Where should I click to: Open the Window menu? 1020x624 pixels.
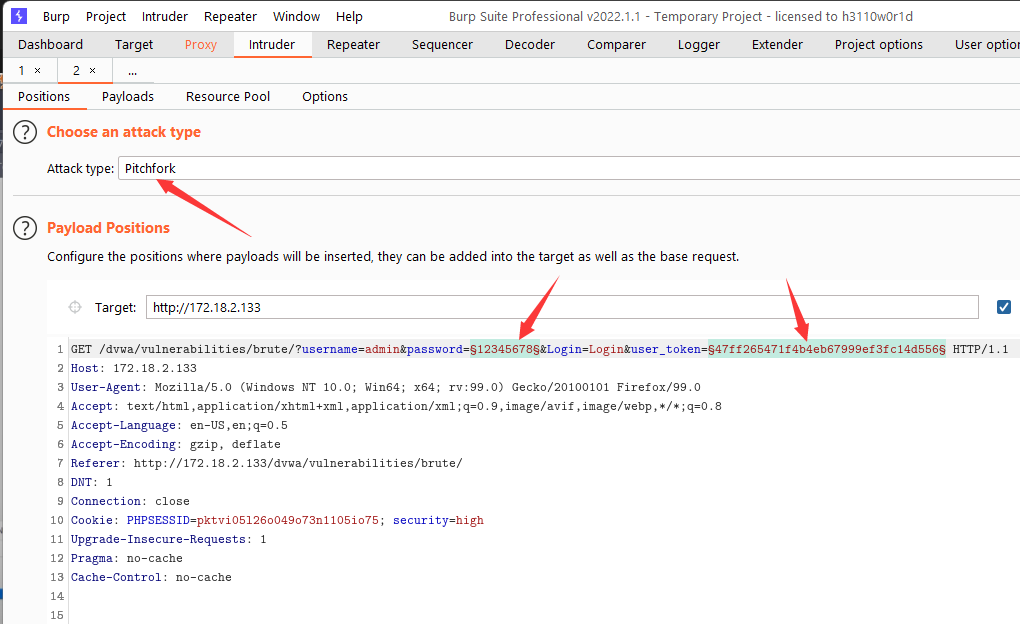pos(297,16)
